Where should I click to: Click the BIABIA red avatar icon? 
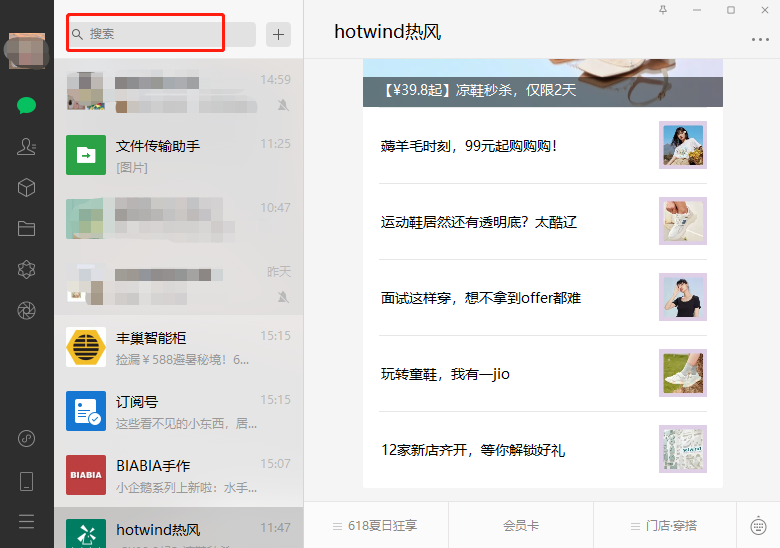tap(86, 475)
